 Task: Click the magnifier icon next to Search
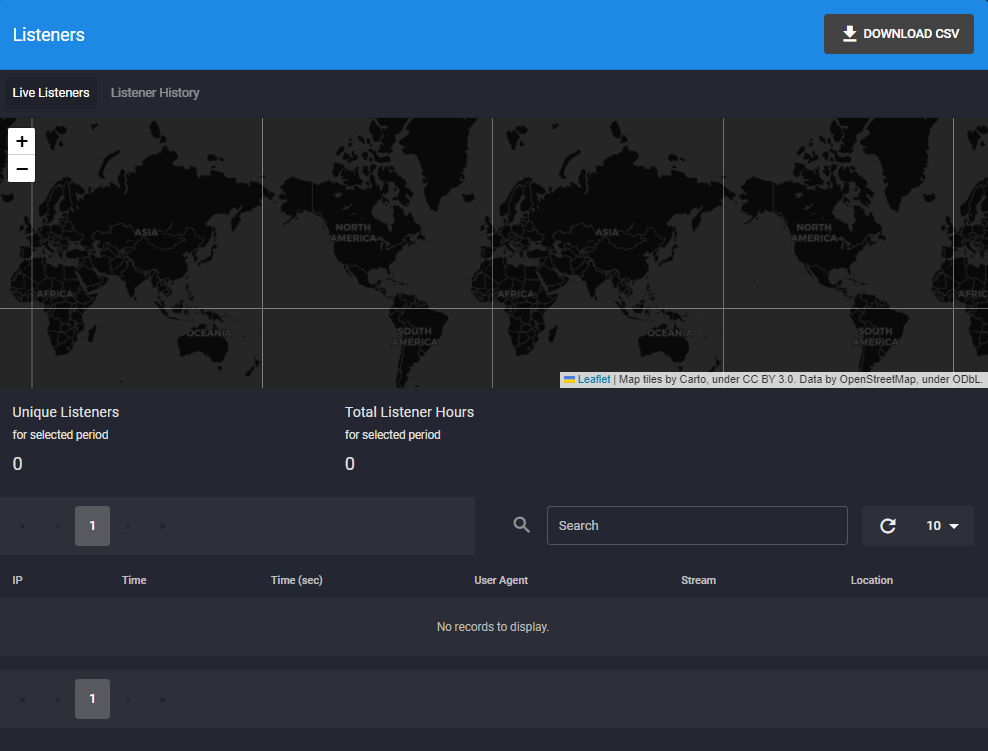tap(521, 525)
